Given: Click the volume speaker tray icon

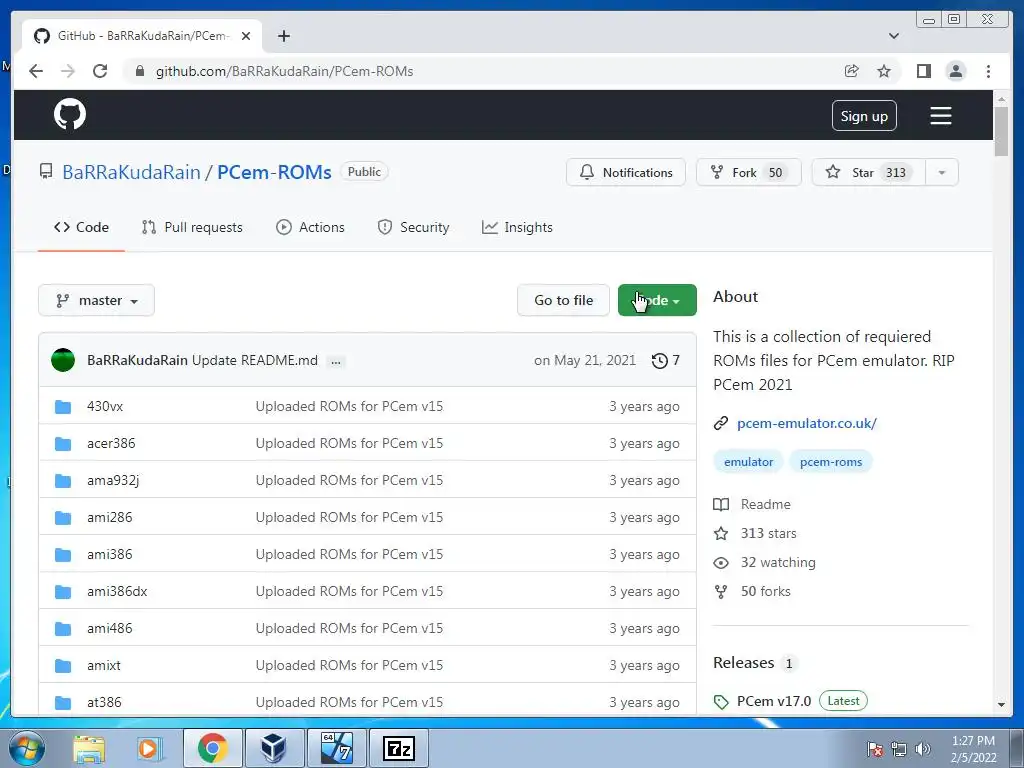Looking at the screenshot, I should tap(923, 749).
